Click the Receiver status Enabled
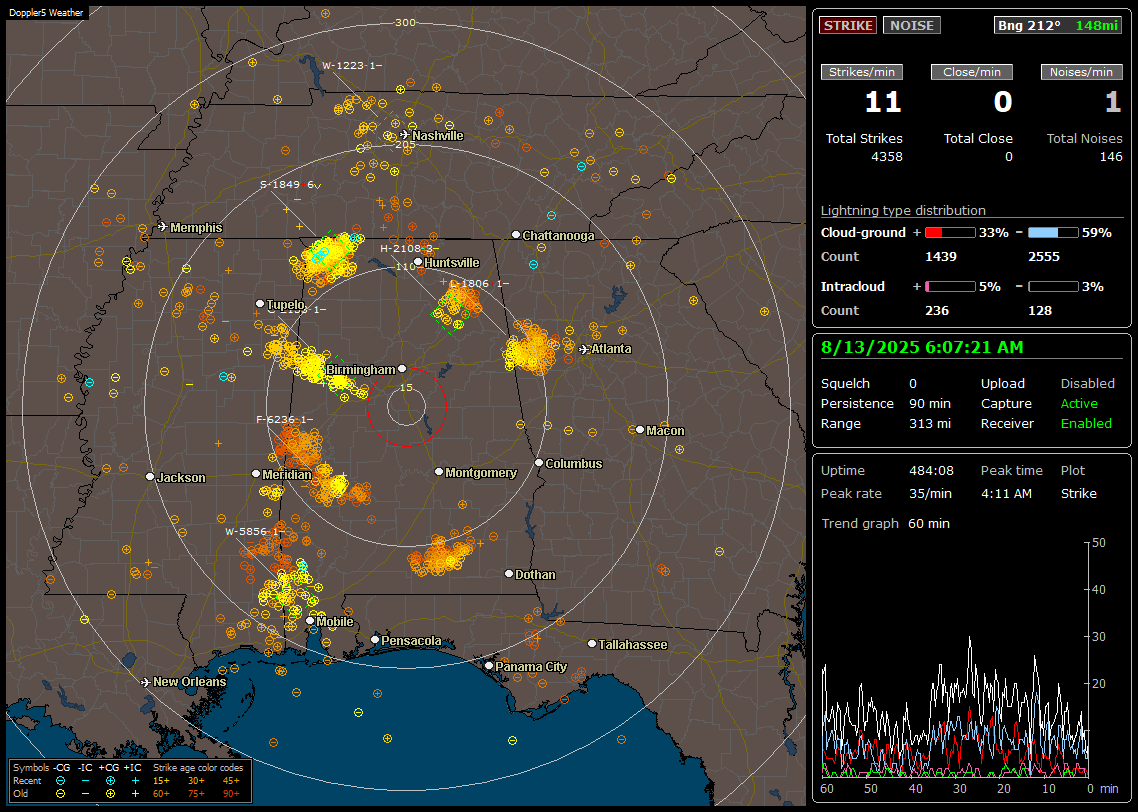1138x812 pixels. point(1086,424)
